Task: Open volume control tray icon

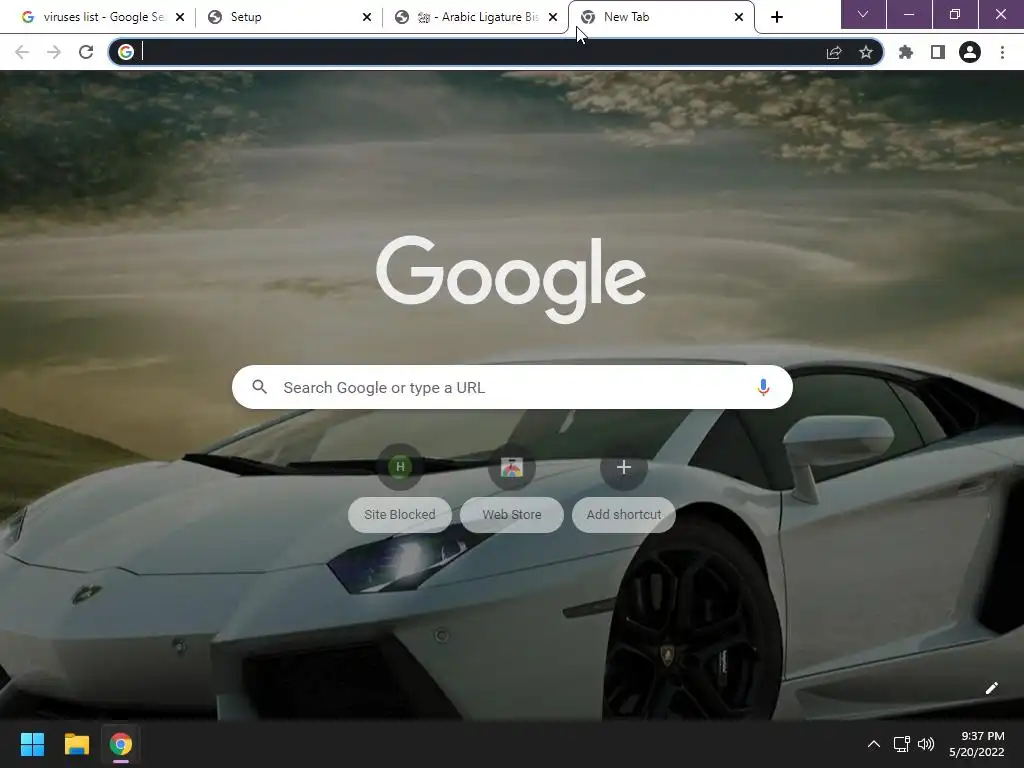Action: click(926, 744)
